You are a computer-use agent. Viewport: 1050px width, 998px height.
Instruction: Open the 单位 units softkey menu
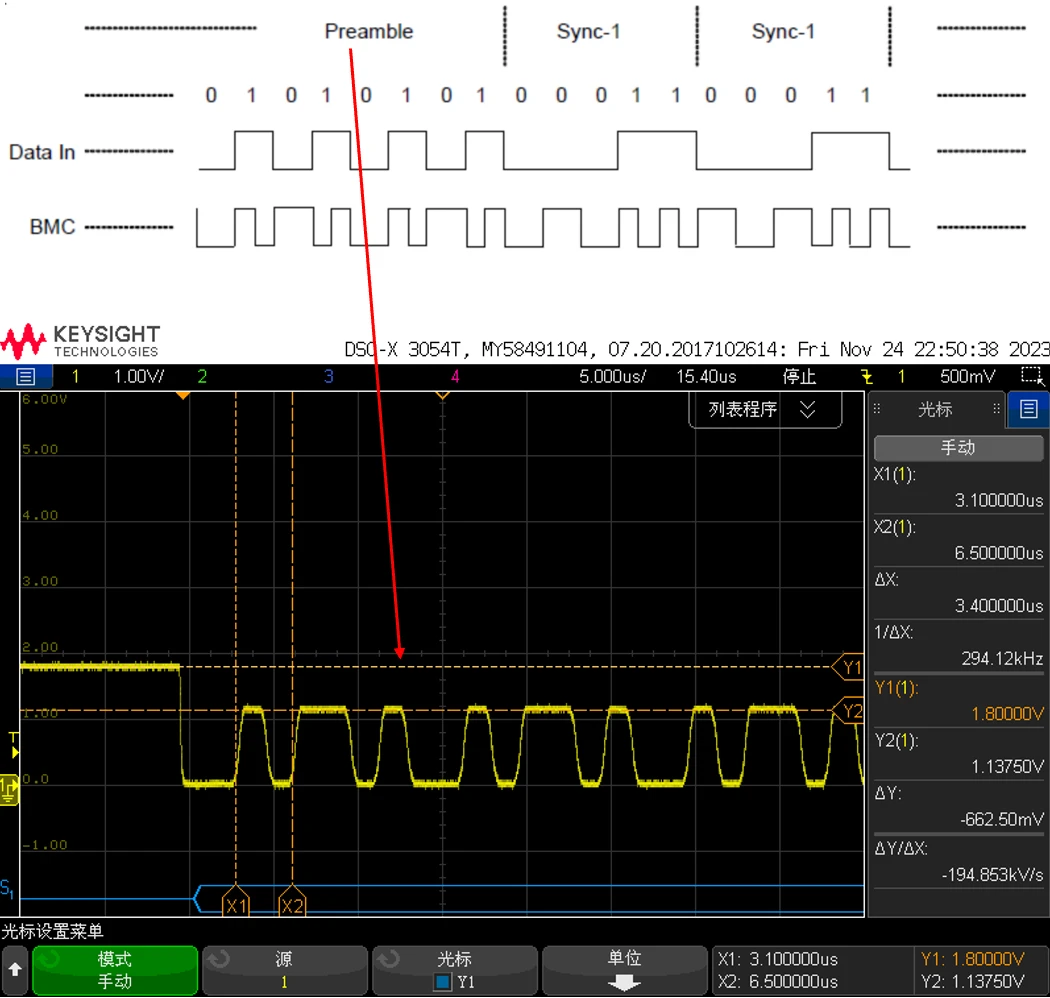click(x=624, y=970)
